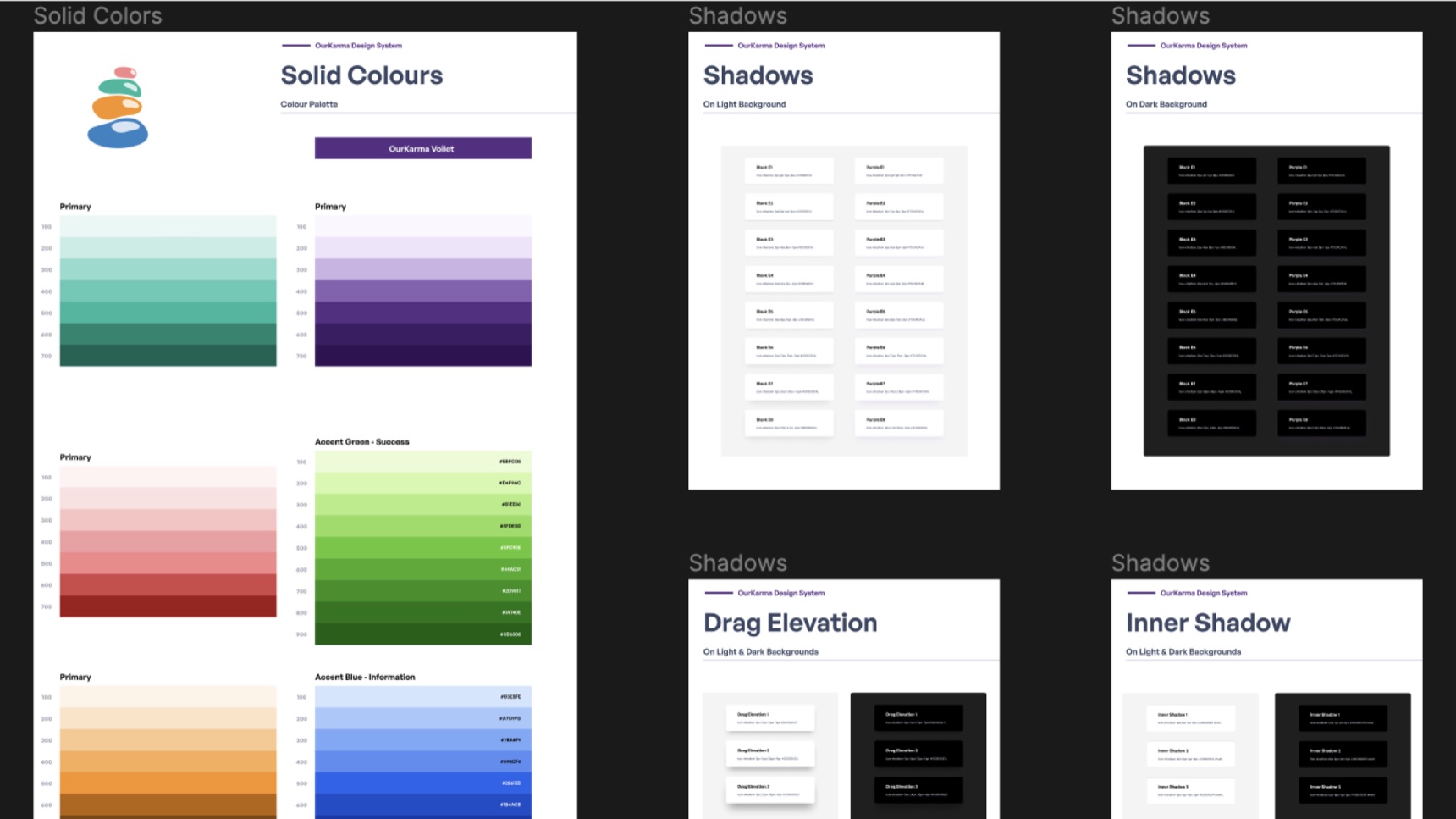The height and width of the screenshot is (819, 1456).
Task: Pick the purple Primary 300 swatch
Action: click(423, 269)
